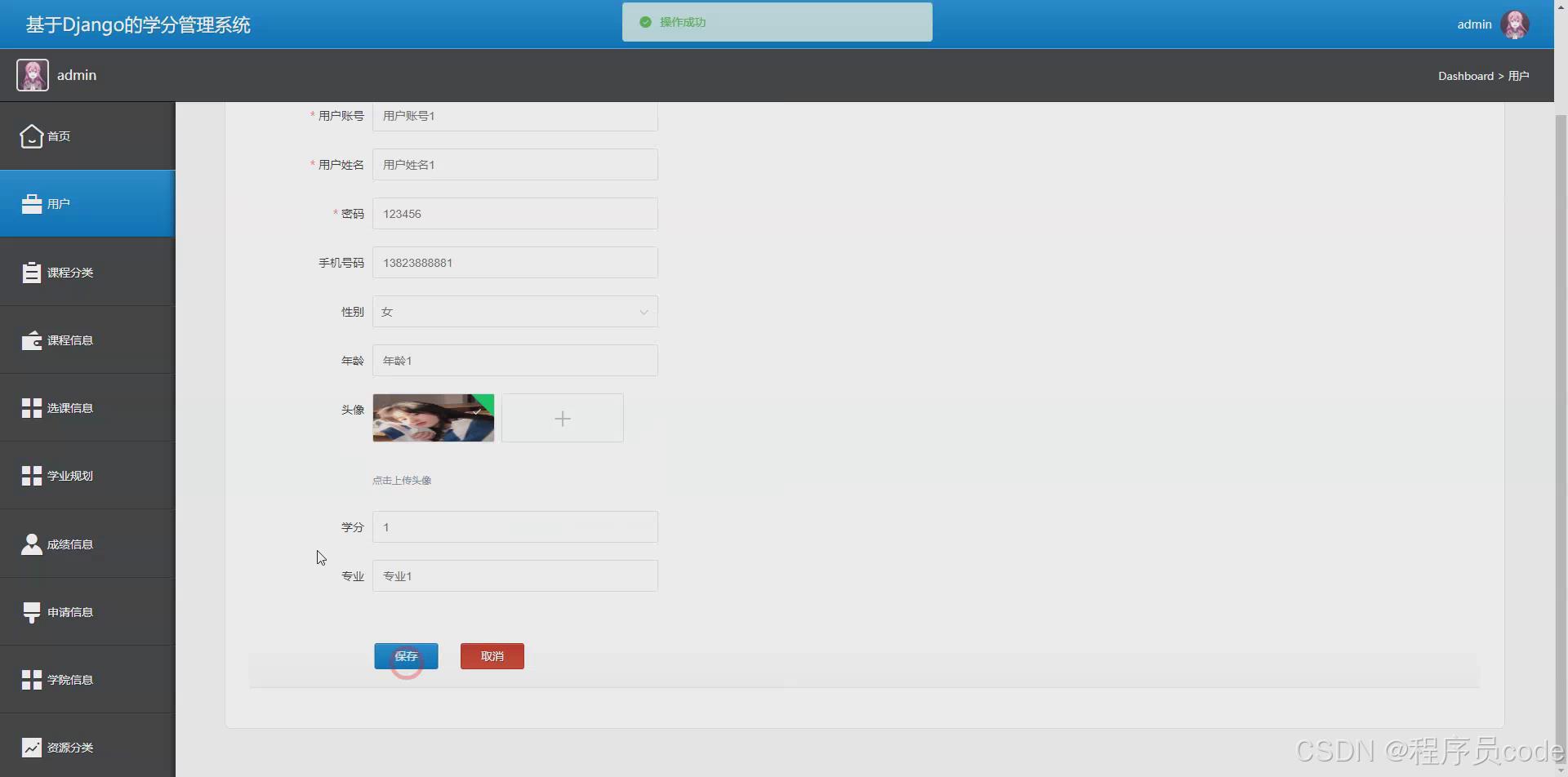Screen dimensions: 1568x777
Task: Open 学院信息 in the sidebar
Action: coord(87,680)
